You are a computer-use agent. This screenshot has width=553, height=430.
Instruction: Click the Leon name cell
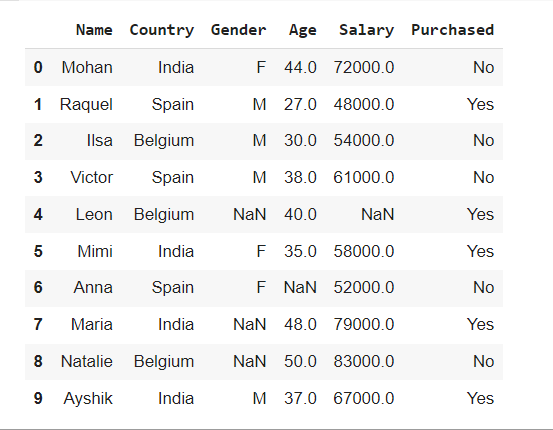click(94, 214)
